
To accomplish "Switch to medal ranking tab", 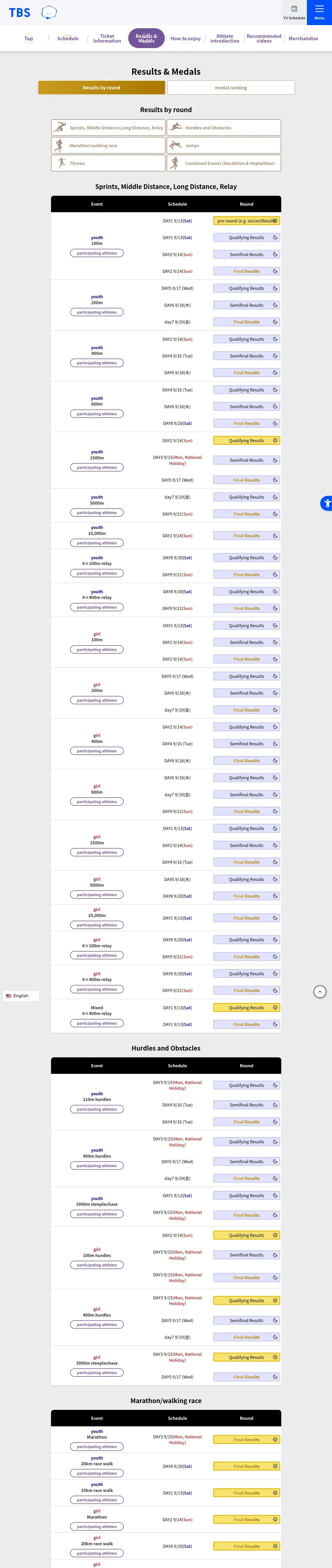I will (231, 88).
